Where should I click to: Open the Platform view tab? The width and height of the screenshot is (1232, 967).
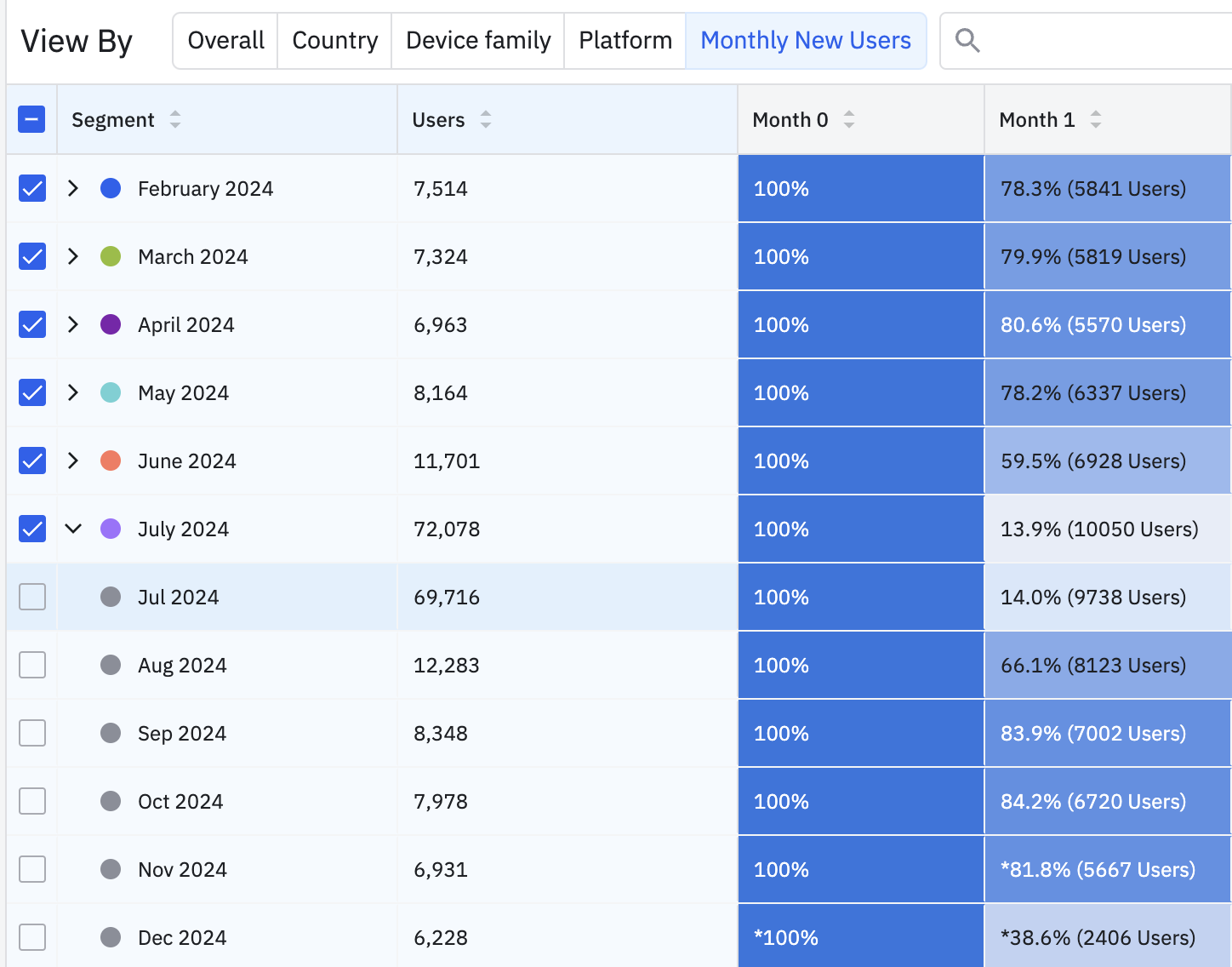coord(625,40)
